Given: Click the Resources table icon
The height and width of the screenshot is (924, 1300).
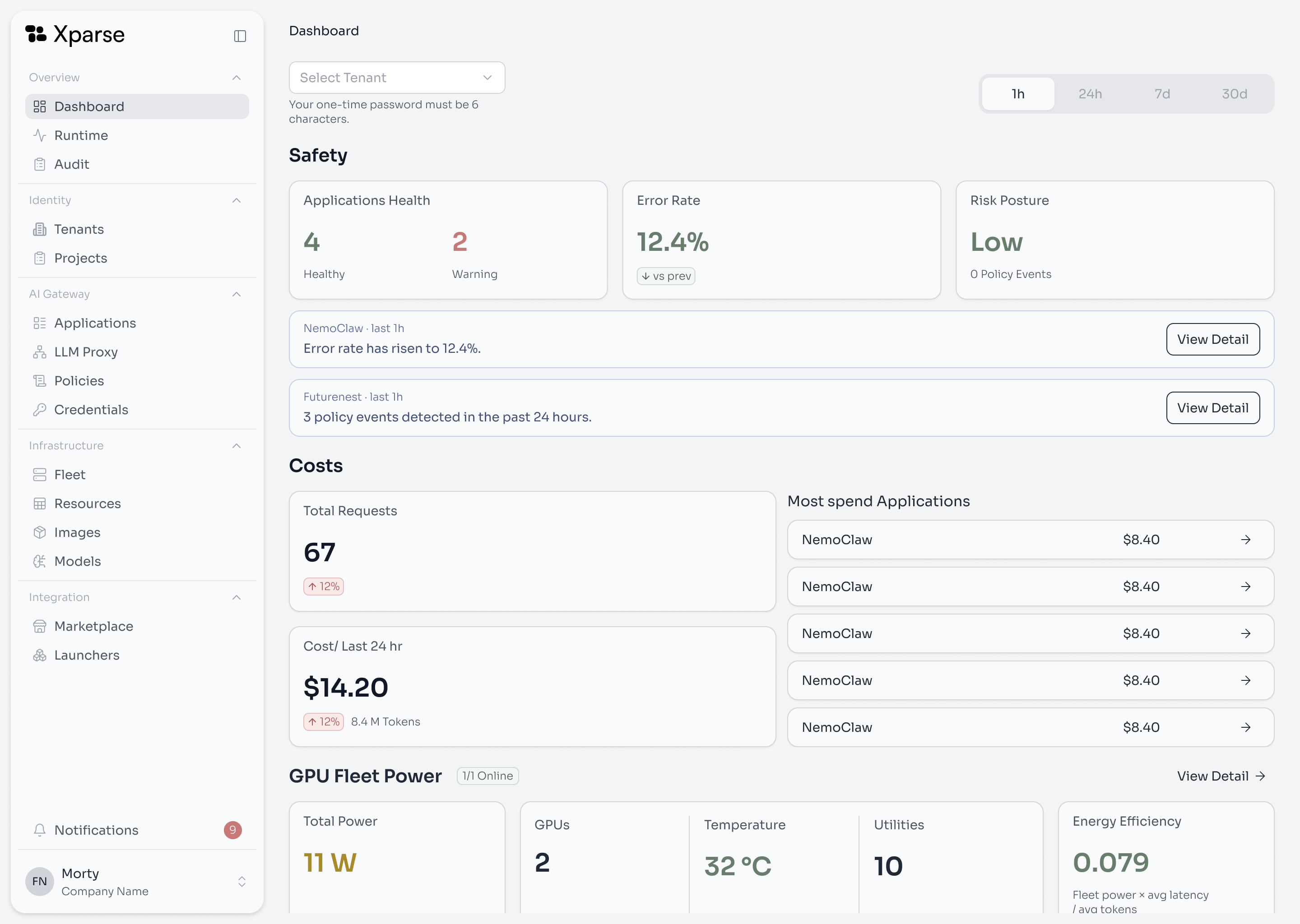Looking at the screenshot, I should [39, 504].
